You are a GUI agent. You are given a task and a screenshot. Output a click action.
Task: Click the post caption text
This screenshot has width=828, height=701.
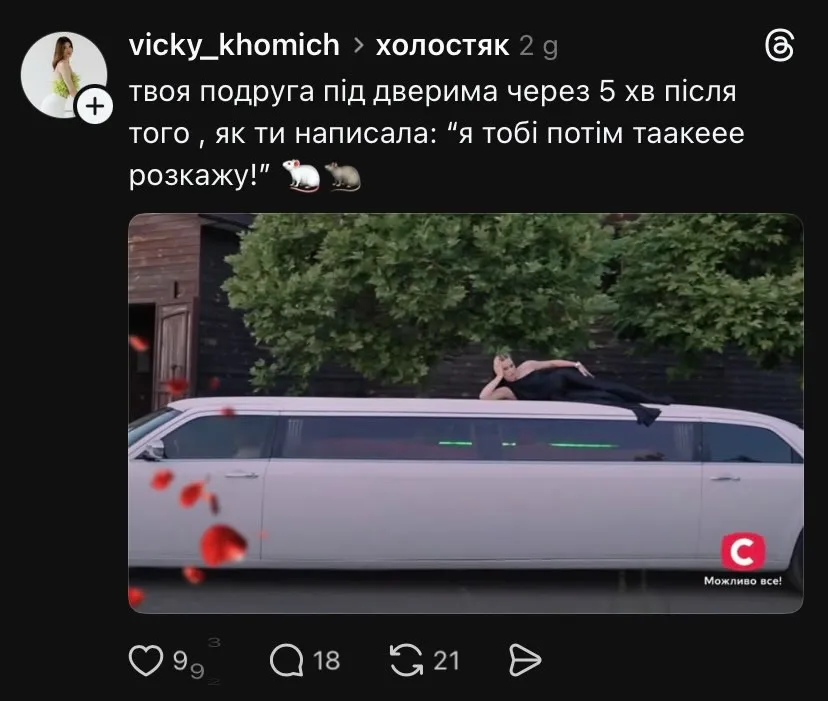click(436, 133)
